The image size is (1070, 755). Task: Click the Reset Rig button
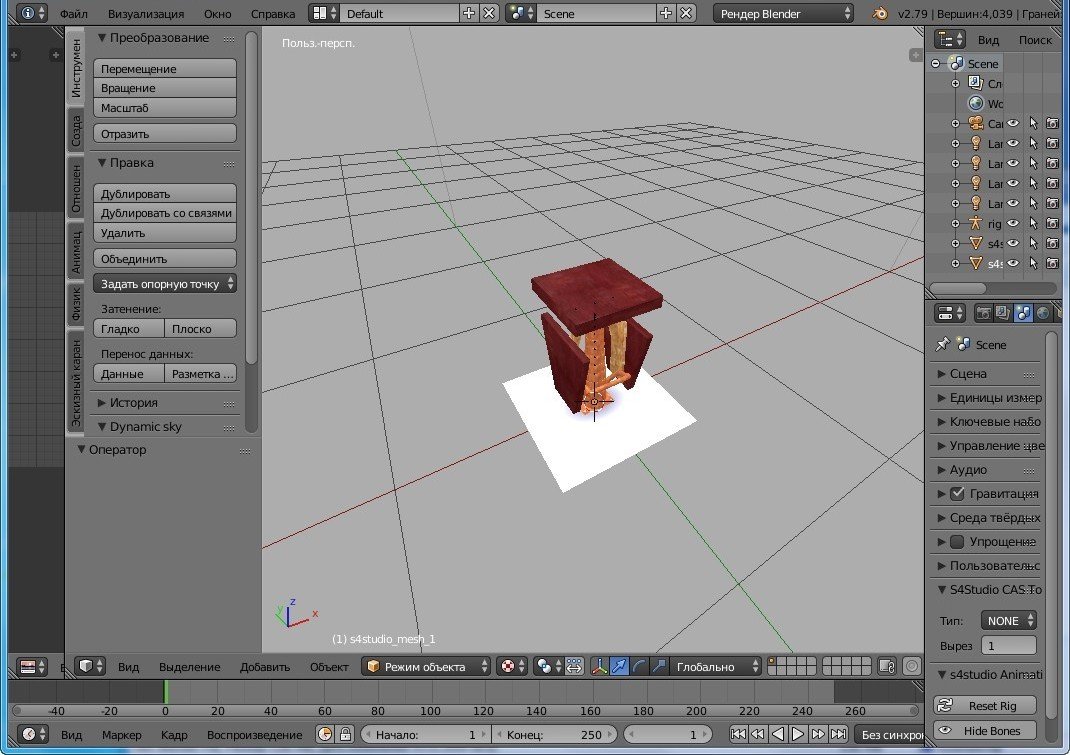pyautogui.click(x=985, y=705)
